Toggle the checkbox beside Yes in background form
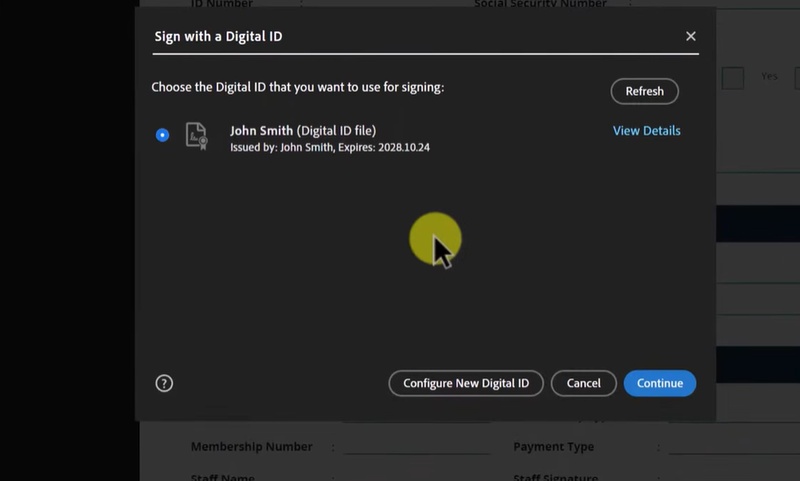Screen dimensions: 800x481 coord(733,79)
